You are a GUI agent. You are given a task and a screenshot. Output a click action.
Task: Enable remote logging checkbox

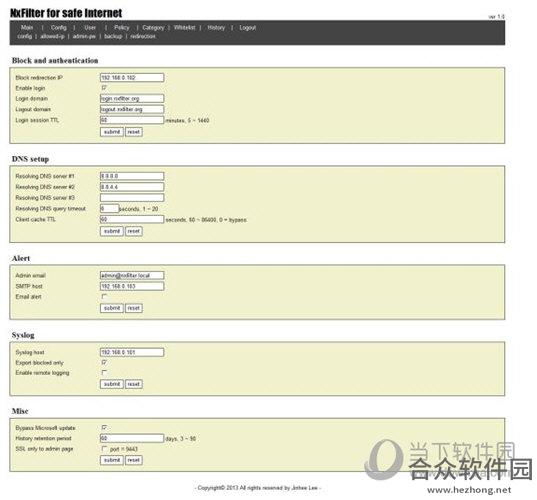click(104, 372)
